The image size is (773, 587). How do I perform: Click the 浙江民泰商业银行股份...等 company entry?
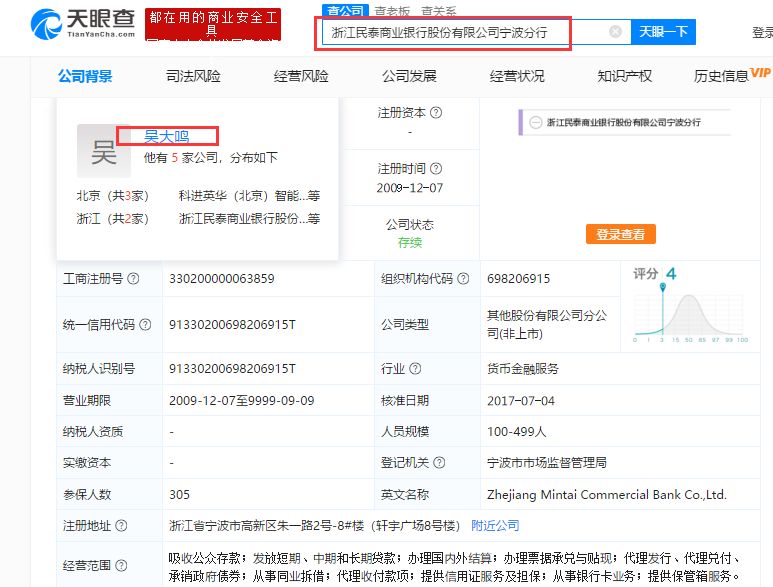tap(249, 218)
